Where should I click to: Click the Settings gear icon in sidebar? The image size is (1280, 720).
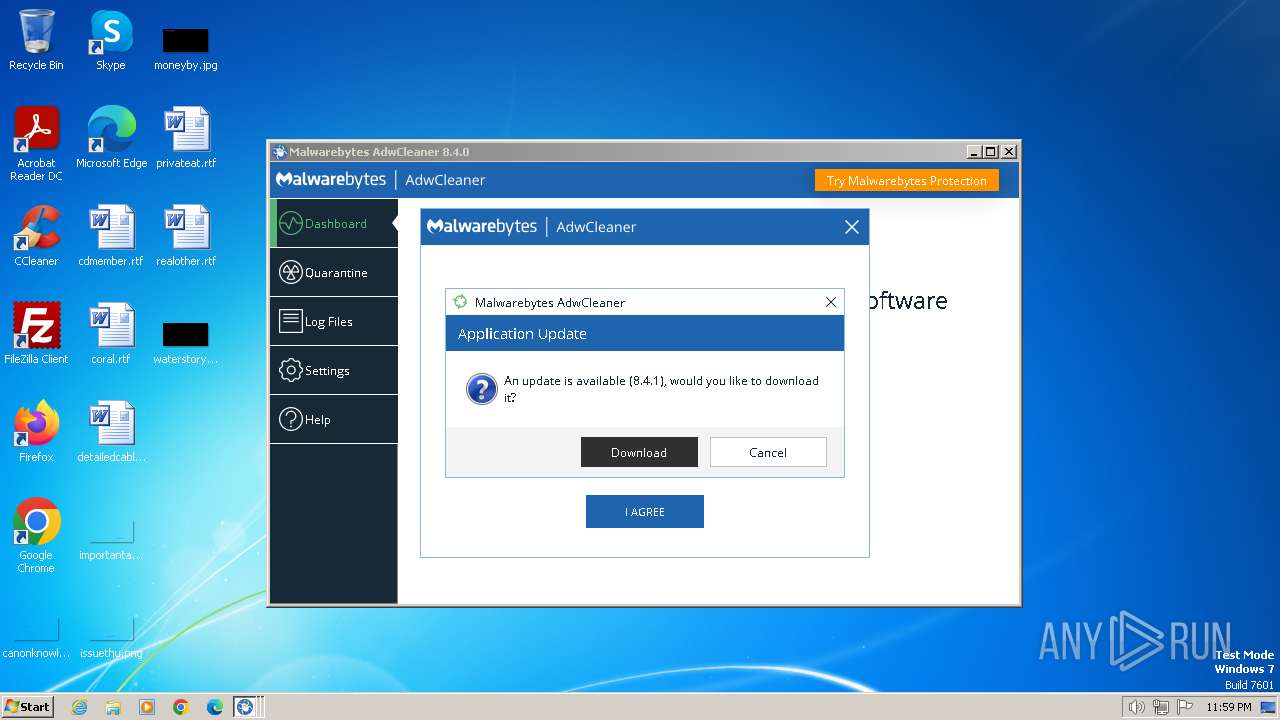[290, 370]
